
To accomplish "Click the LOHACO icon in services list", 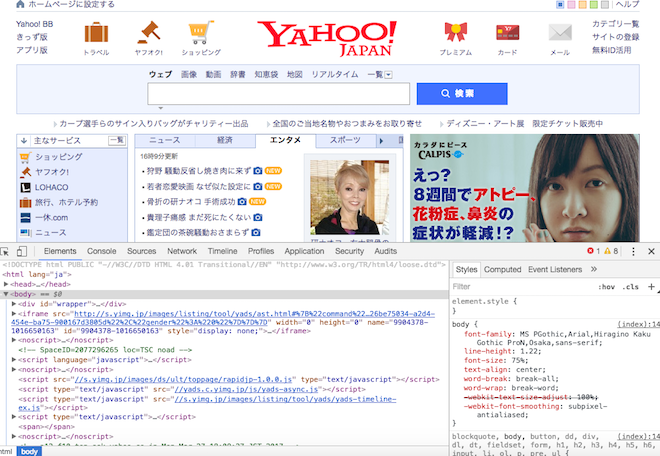I will click(25, 187).
